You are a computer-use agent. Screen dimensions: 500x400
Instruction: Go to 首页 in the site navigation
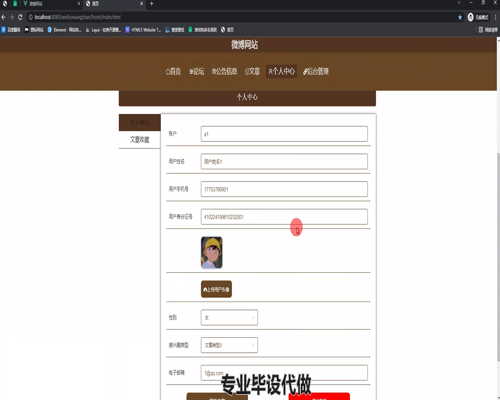(x=173, y=71)
